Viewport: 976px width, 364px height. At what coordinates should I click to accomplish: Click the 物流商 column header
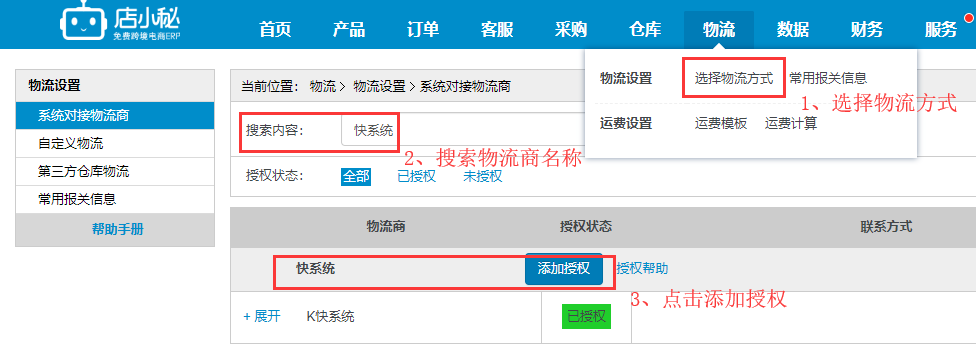click(386, 226)
